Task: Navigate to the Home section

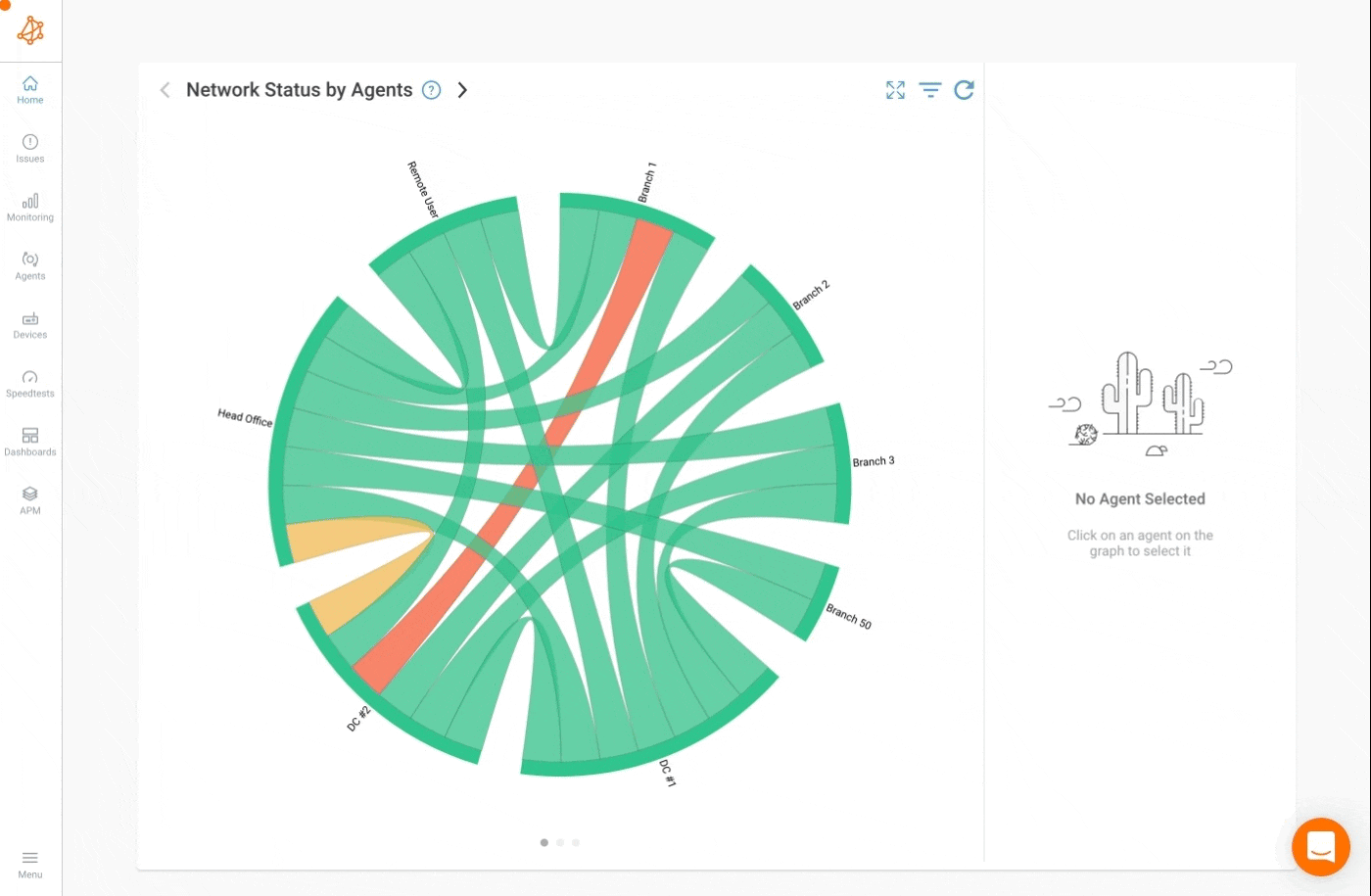Action: click(29, 90)
